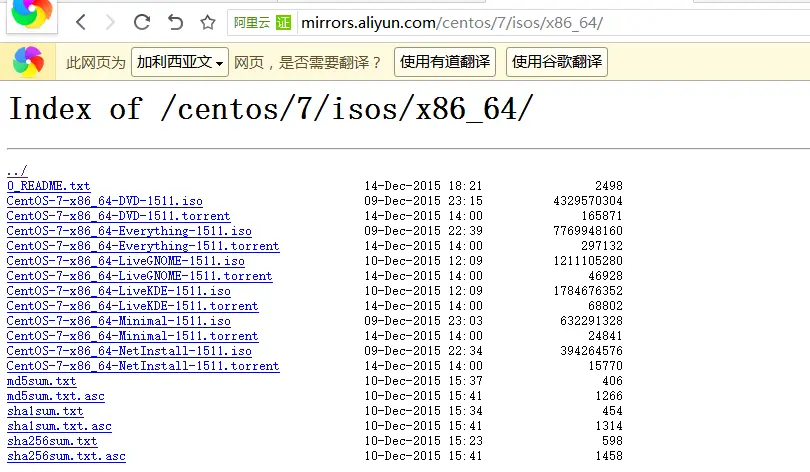Click the file size 4329570304
This screenshot has width=810, height=472.
point(588,201)
